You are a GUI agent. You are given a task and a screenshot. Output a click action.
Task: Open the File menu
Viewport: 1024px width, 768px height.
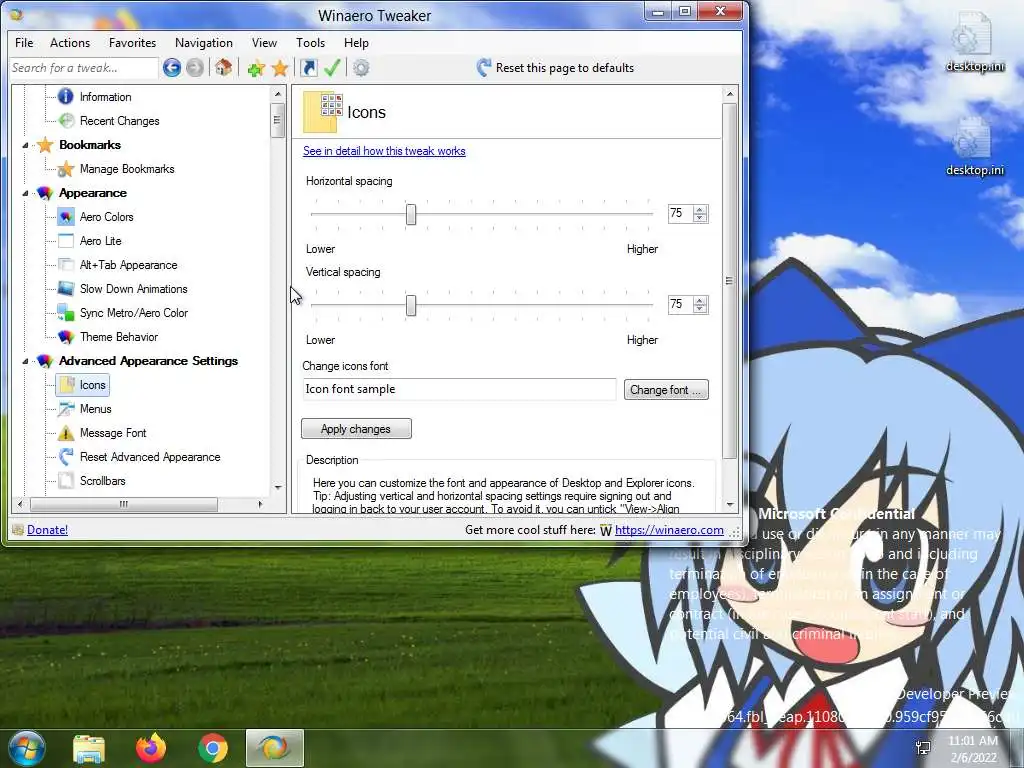click(24, 42)
